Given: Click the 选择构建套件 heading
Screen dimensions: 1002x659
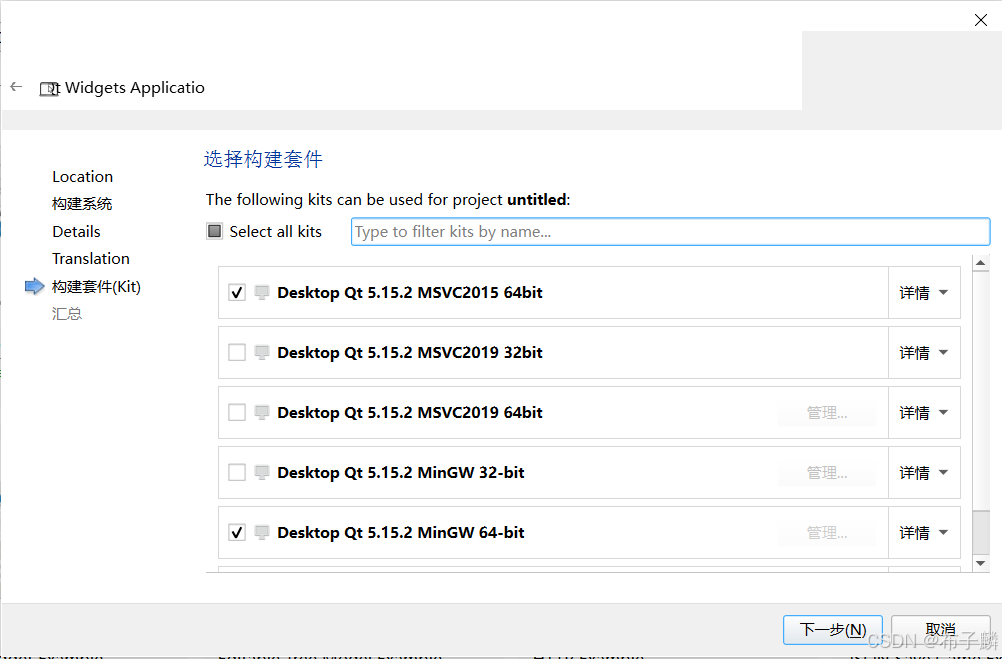Looking at the screenshot, I should 263,159.
